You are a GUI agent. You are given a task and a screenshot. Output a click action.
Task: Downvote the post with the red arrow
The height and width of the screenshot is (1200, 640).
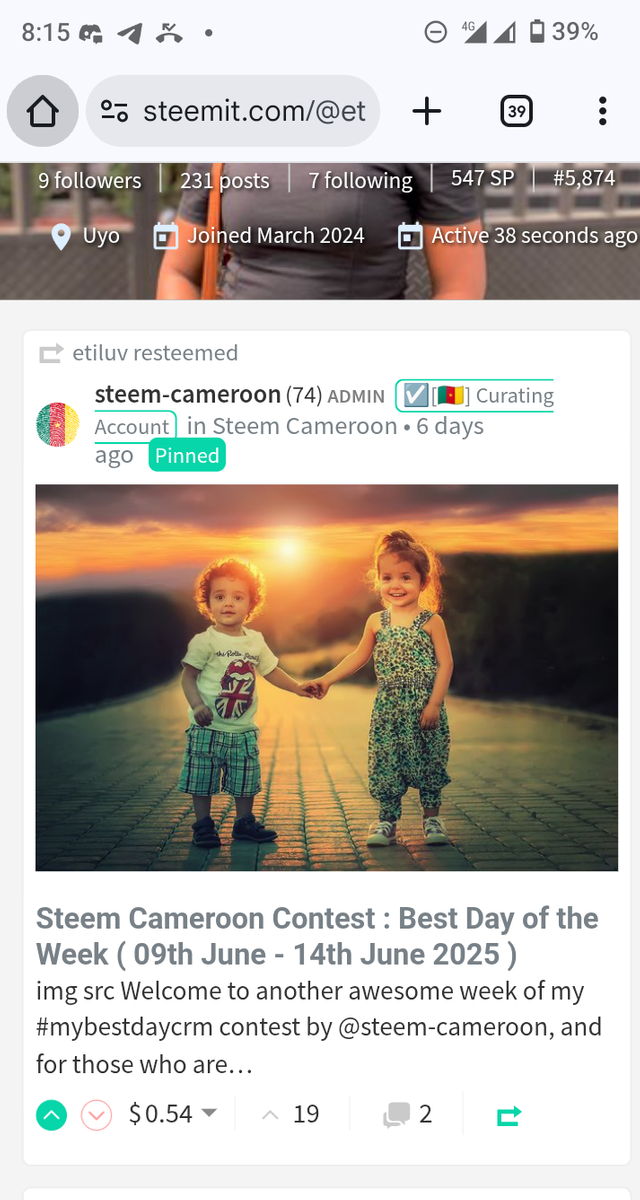point(96,1115)
